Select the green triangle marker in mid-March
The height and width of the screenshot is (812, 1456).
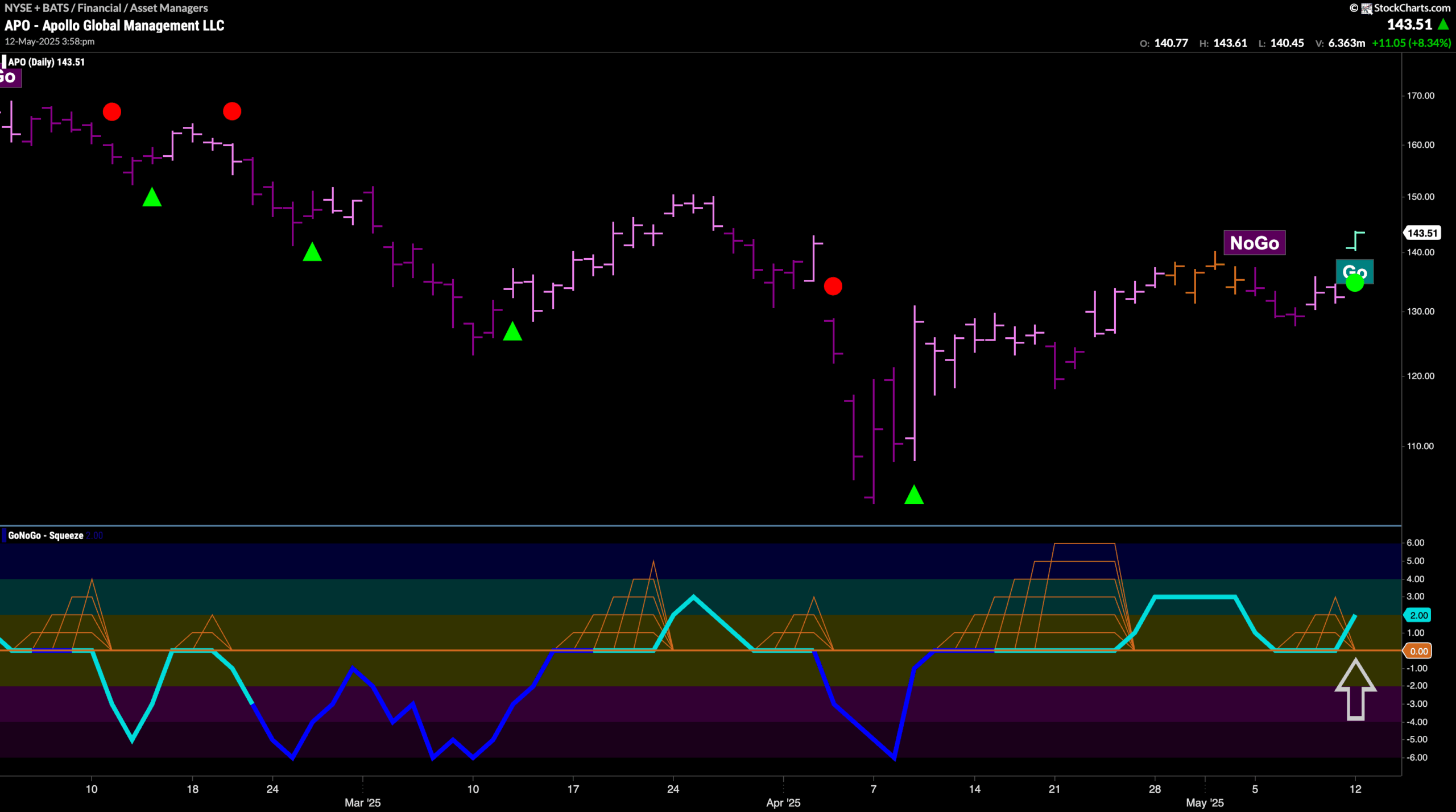512,331
